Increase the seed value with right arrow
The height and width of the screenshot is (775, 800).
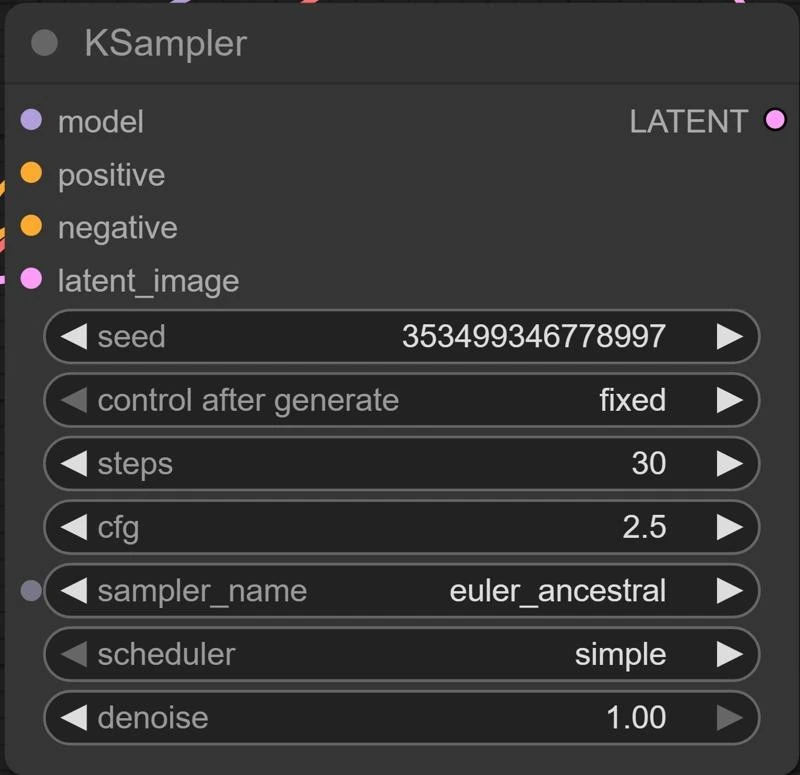coord(729,336)
